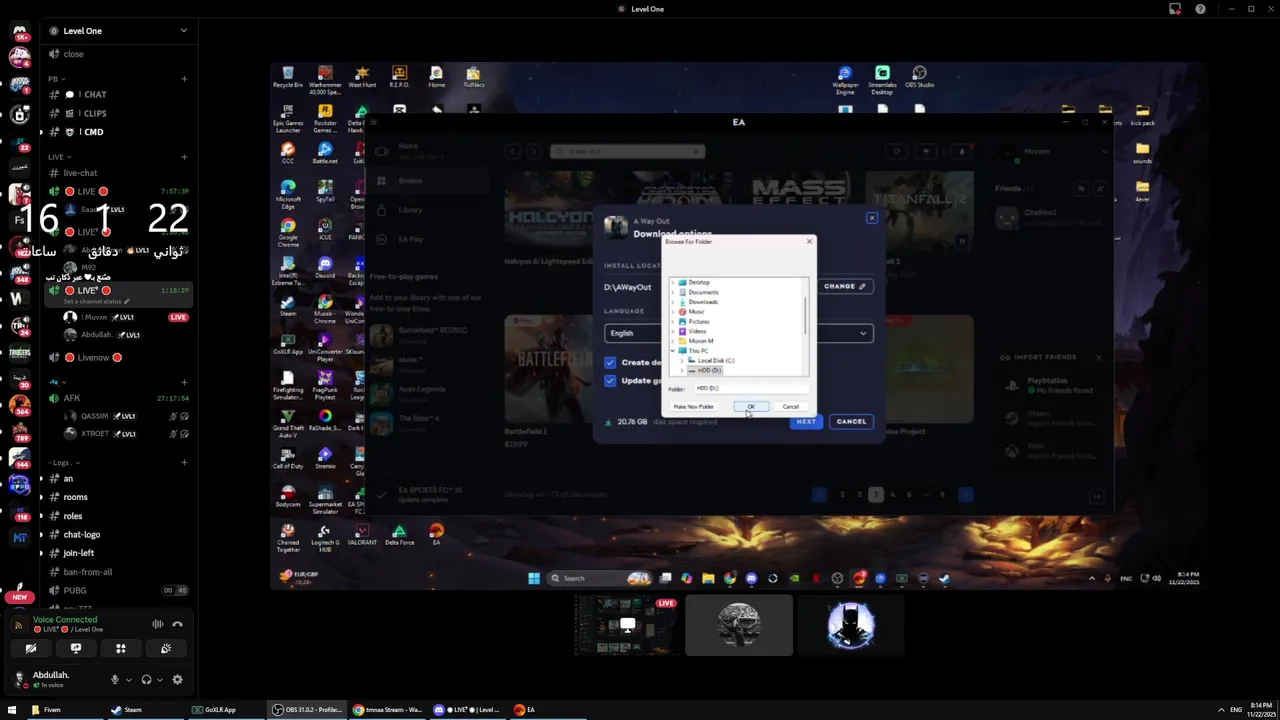Open microphone input options arrow

[x=128, y=680]
